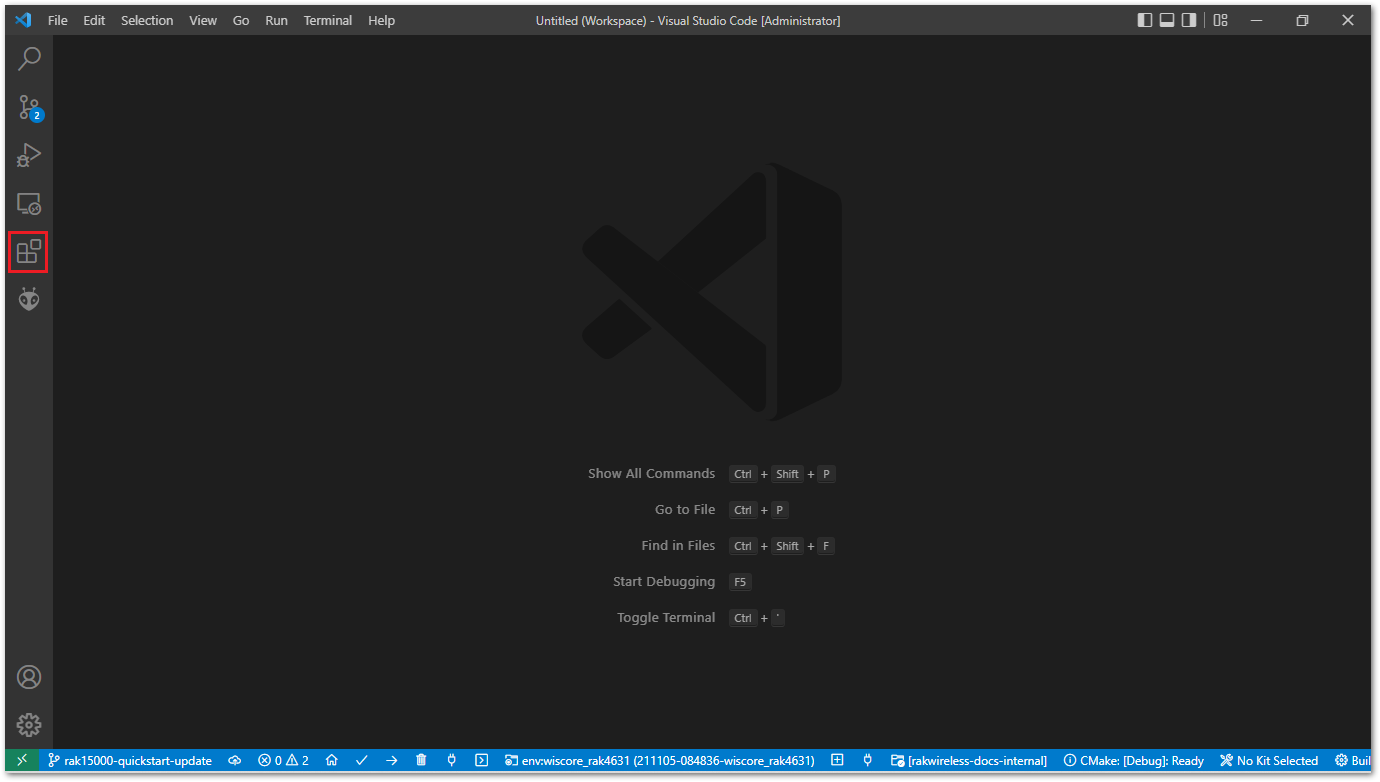Run PlatformIO Build checkmark icon
1380x782 pixels.
coord(362,760)
